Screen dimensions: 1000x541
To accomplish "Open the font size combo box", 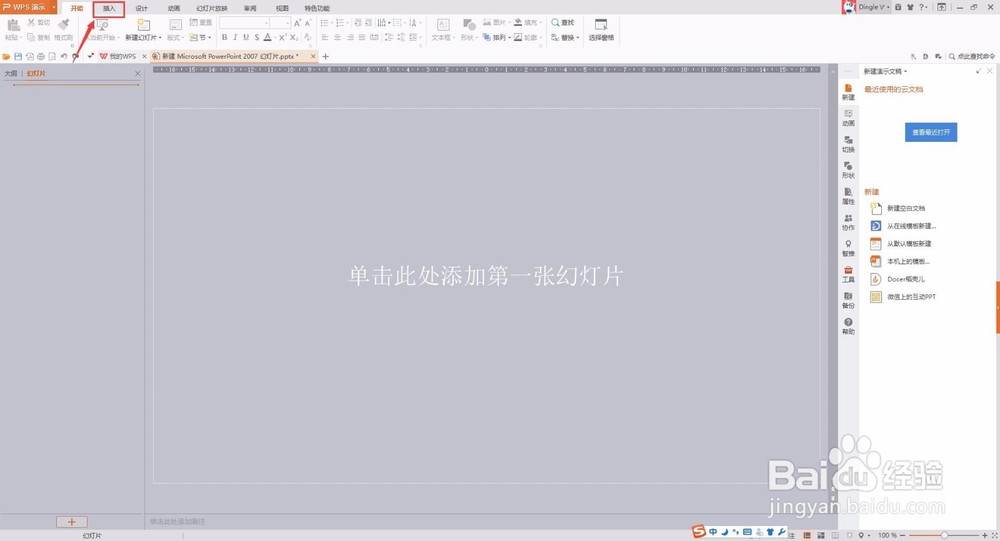I will pyautogui.click(x=280, y=23).
